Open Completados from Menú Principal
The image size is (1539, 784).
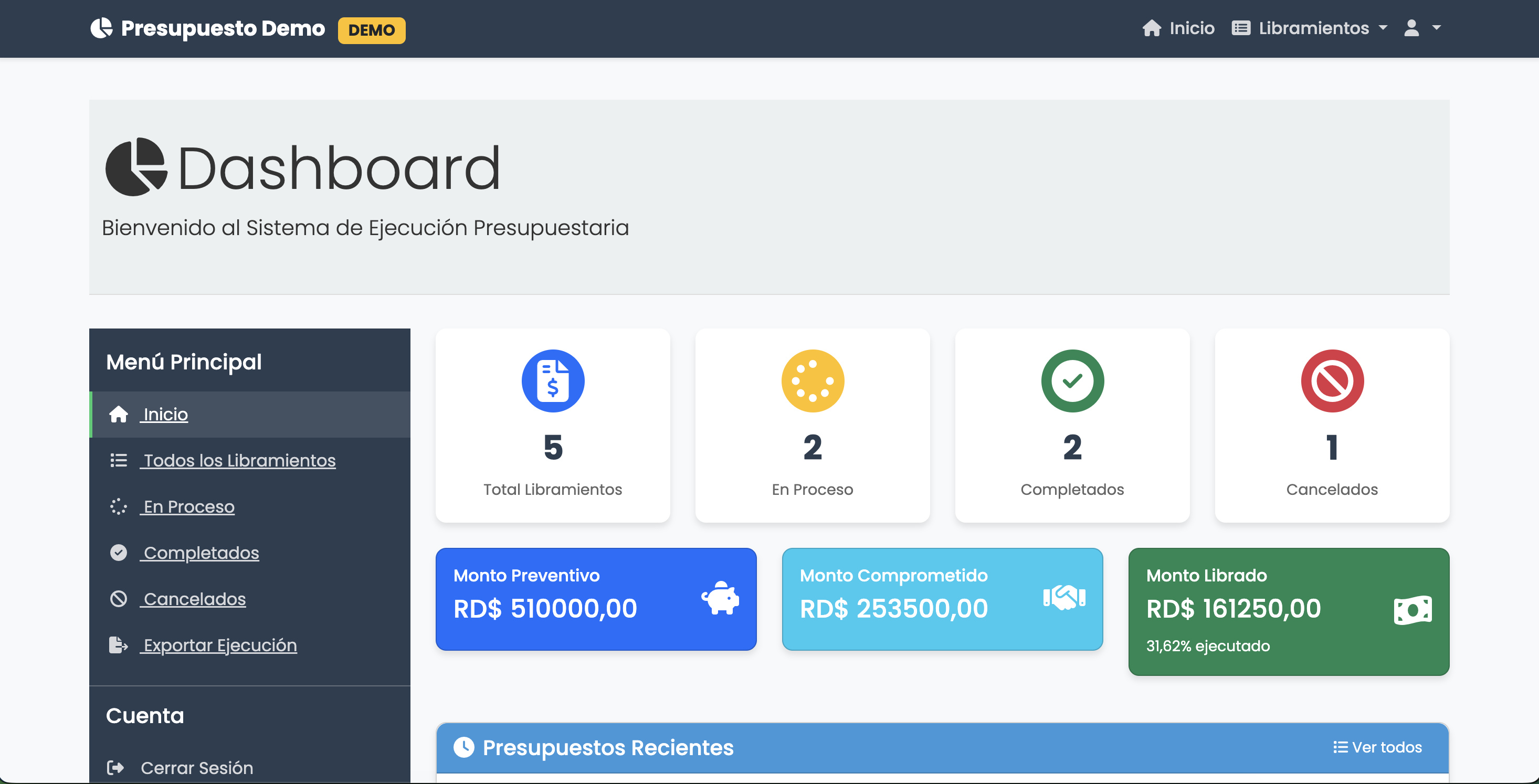tap(201, 553)
